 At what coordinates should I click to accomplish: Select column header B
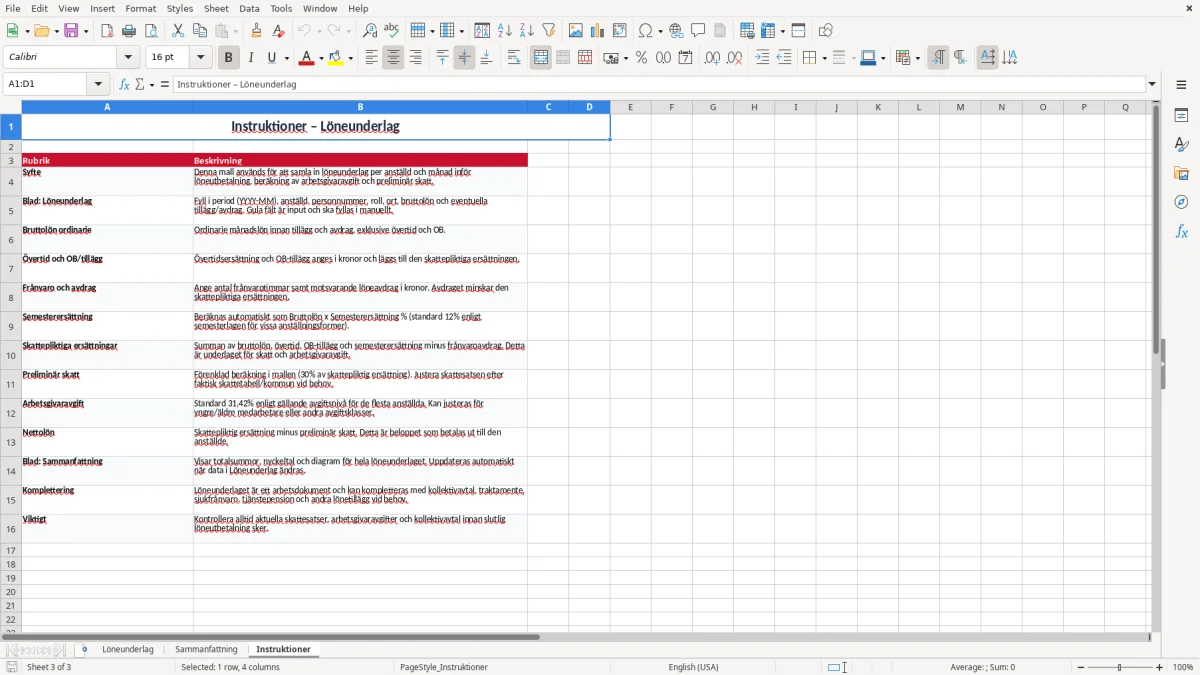click(360, 107)
